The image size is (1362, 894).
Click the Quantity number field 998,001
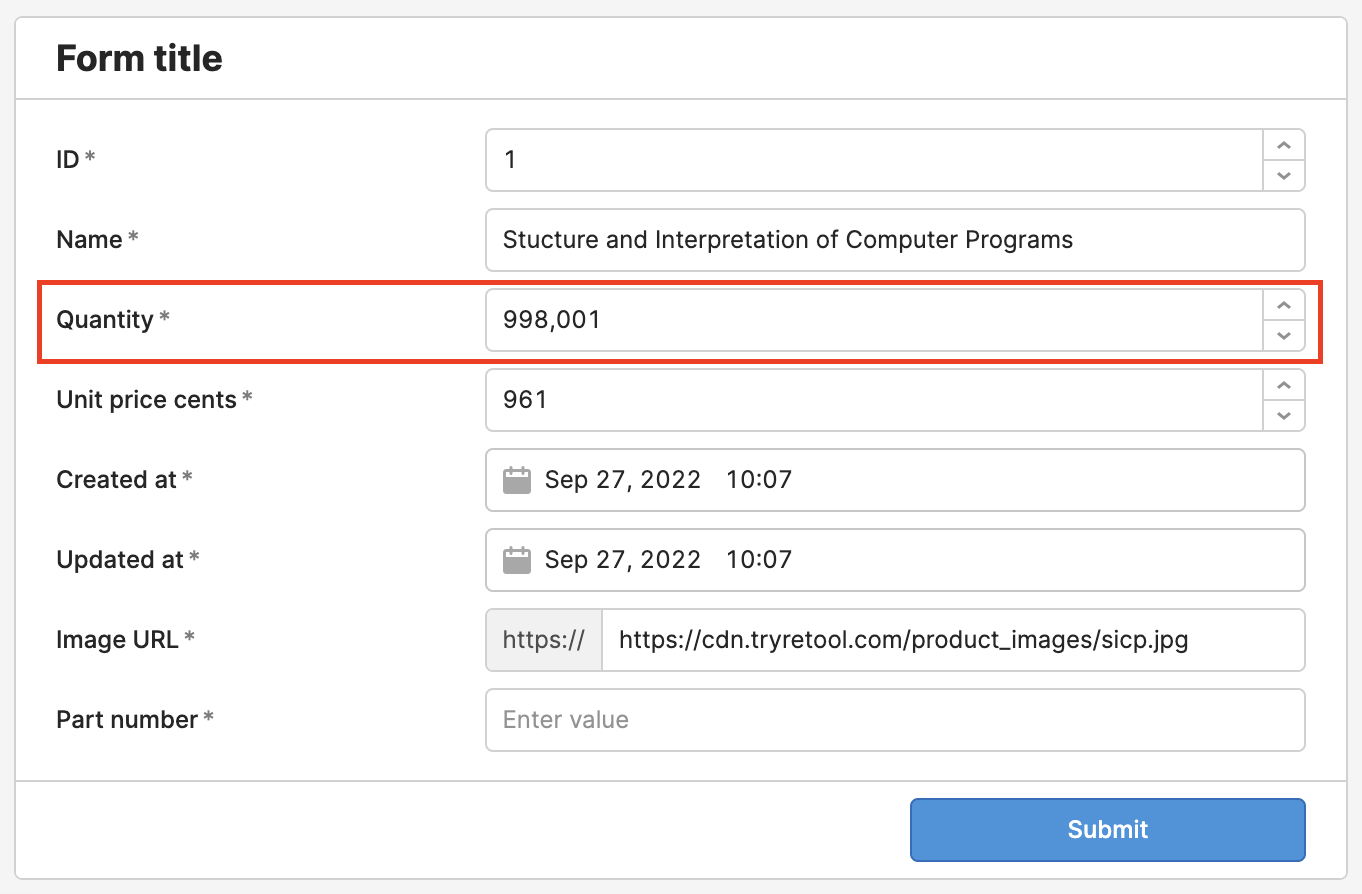tap(870, 320)
